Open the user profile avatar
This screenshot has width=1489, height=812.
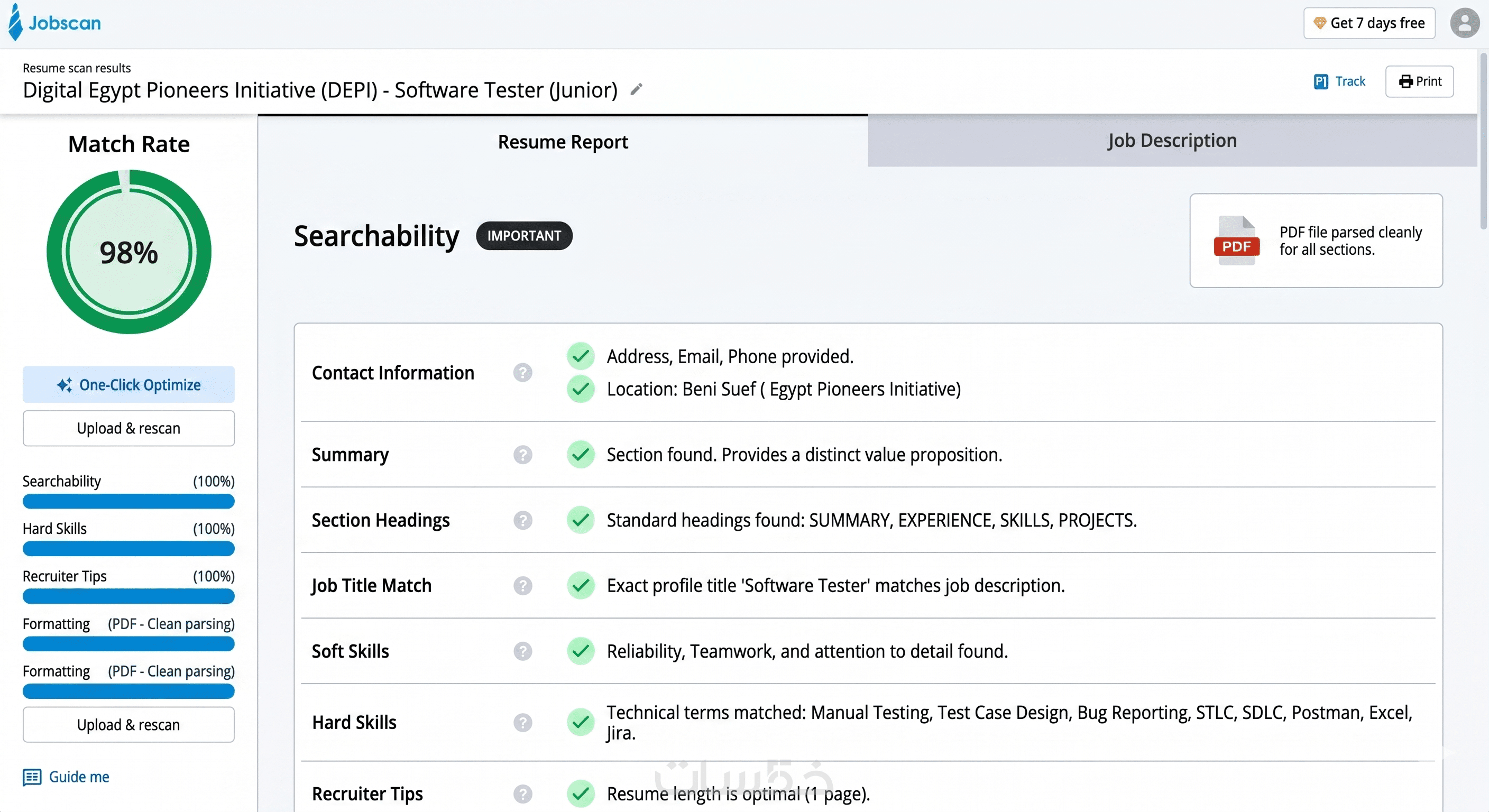(1464, 23)
